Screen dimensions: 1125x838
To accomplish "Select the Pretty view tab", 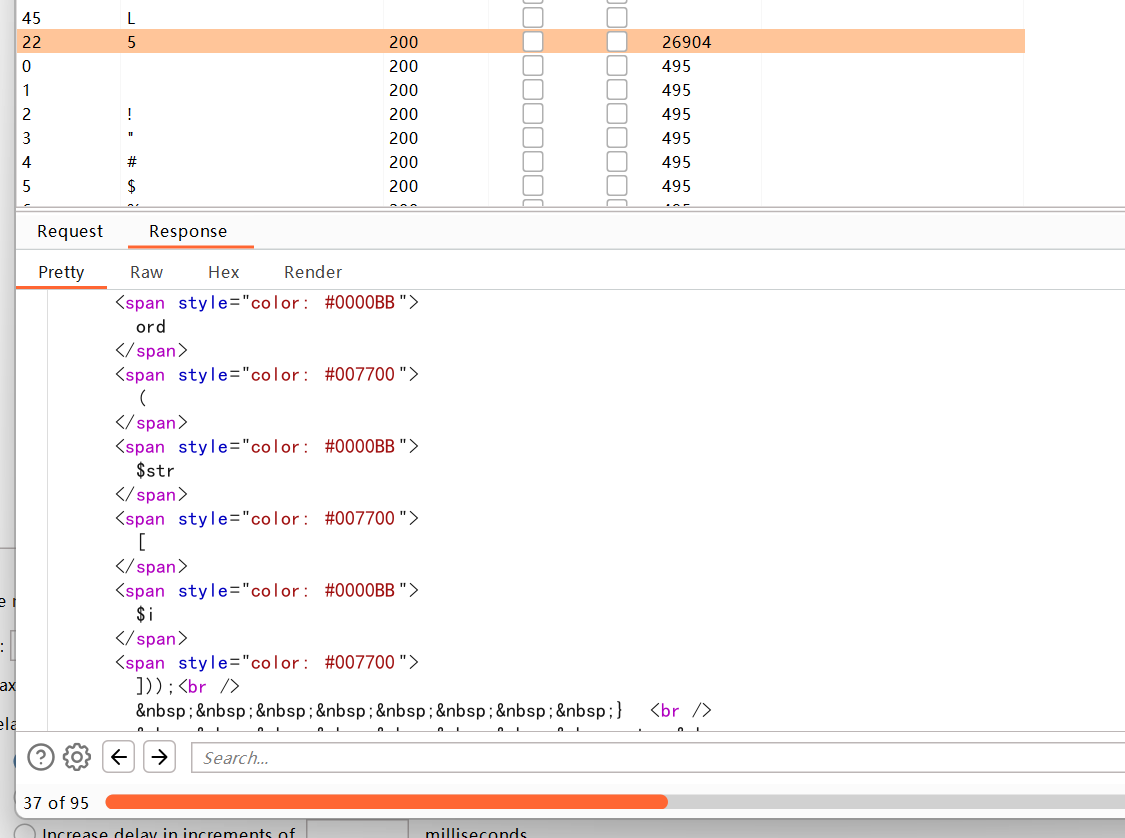I will (x=61, y=272).
